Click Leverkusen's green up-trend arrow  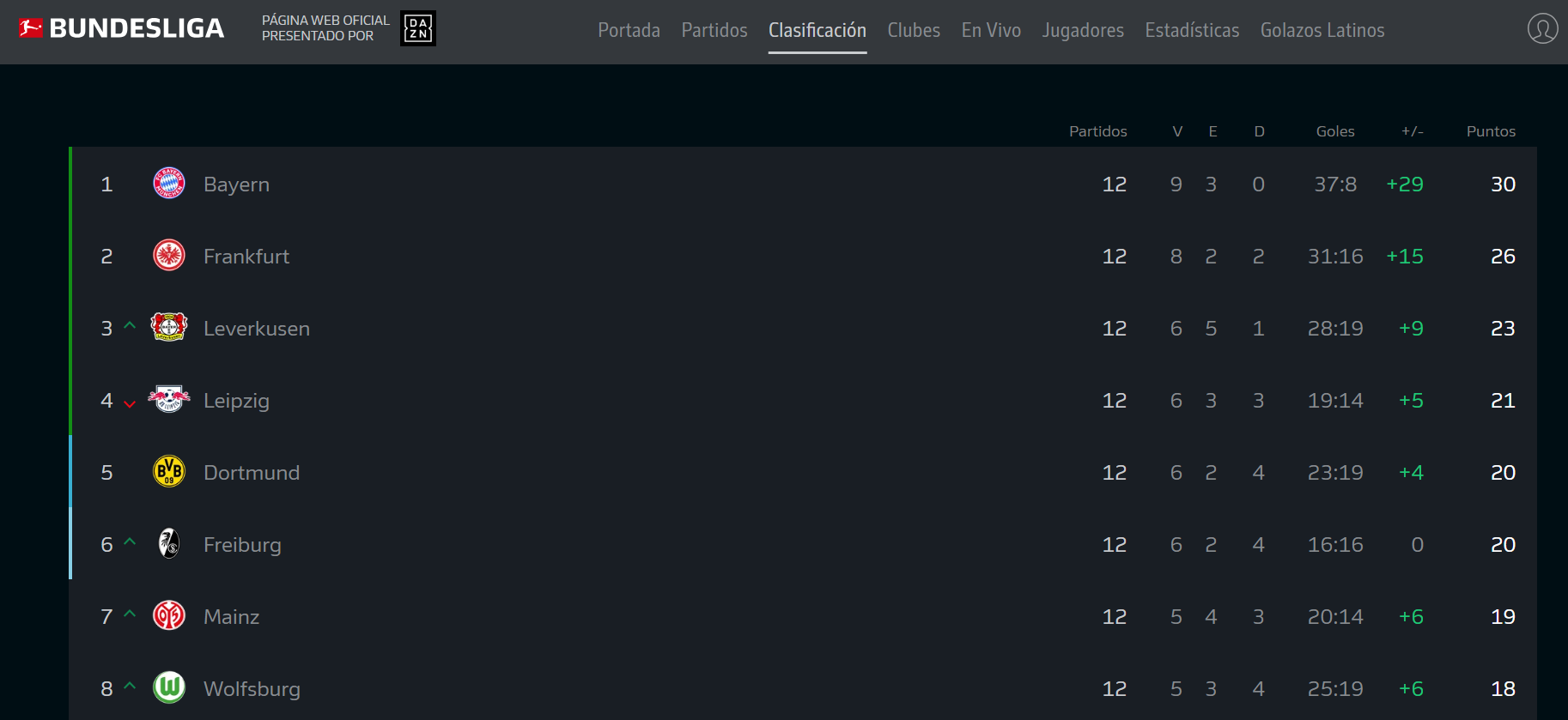(x=130, y=326)
